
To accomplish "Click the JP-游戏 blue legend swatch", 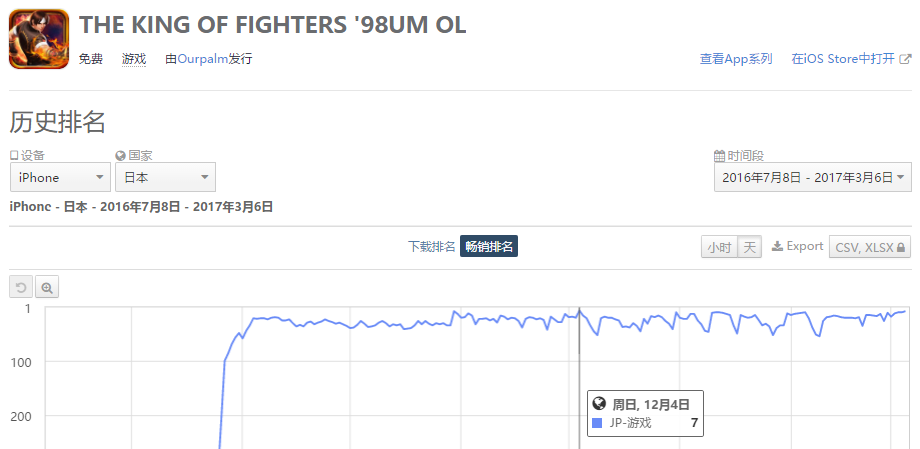I will click(597, 423).
